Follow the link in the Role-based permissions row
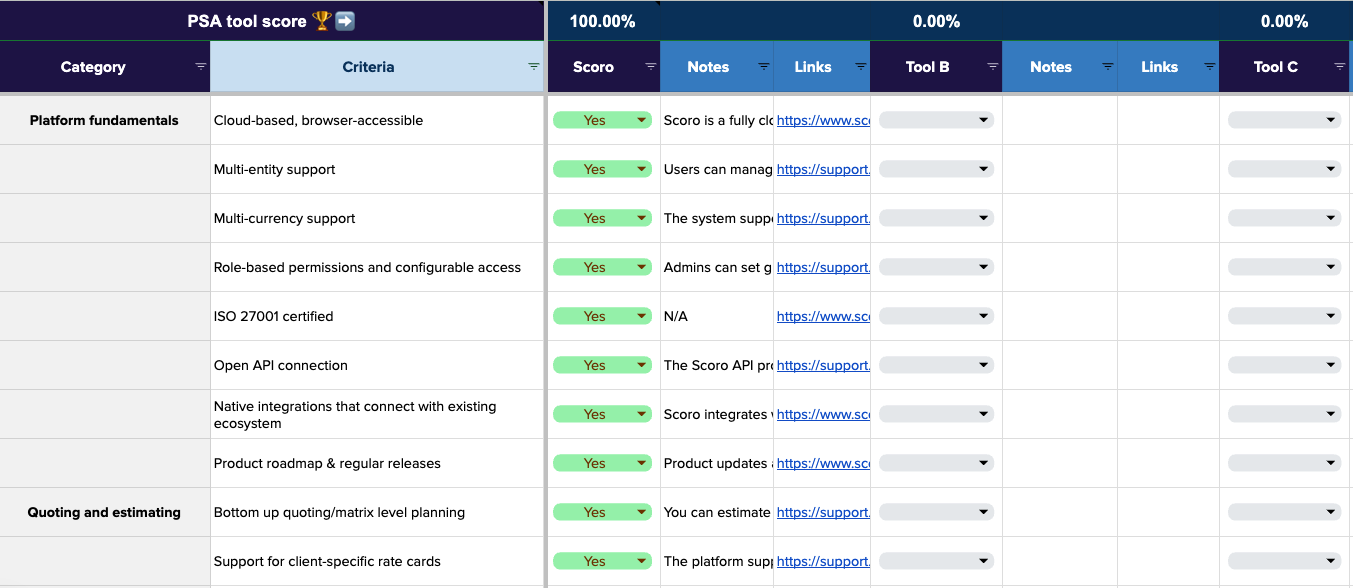The image size is (1353, 588). (x=823, y=267)
